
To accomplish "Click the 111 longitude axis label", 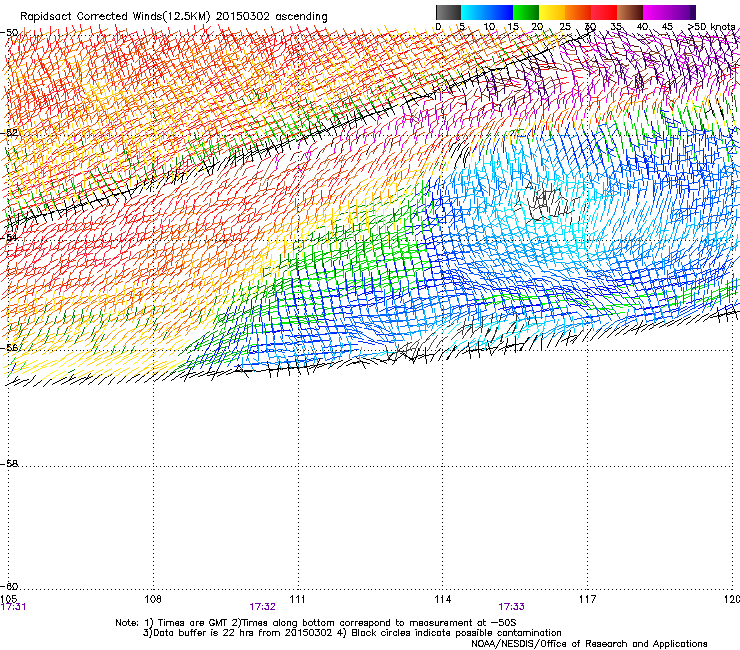I will (x=297, y=599).
